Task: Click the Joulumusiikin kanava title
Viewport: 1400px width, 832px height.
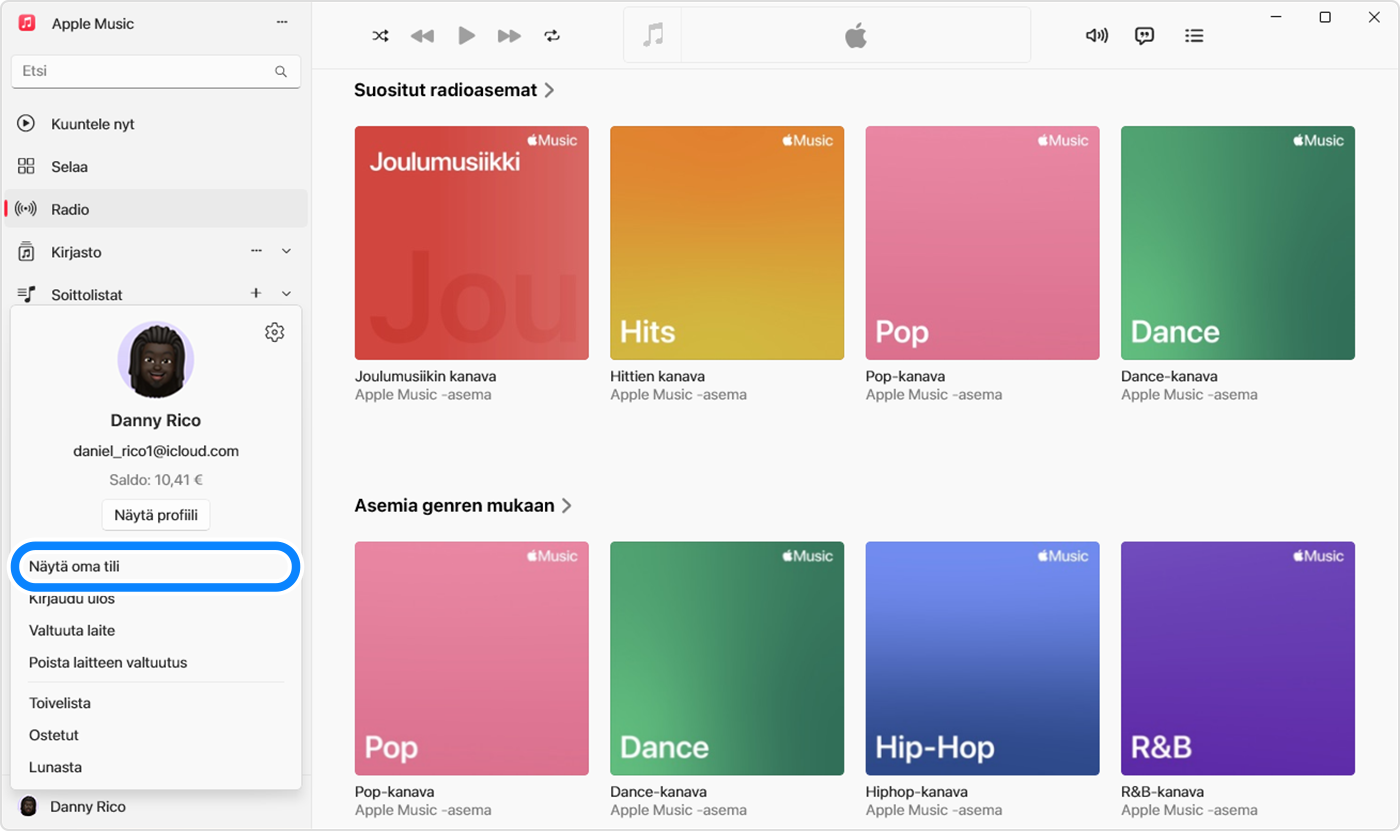Action: pos(426,377)
